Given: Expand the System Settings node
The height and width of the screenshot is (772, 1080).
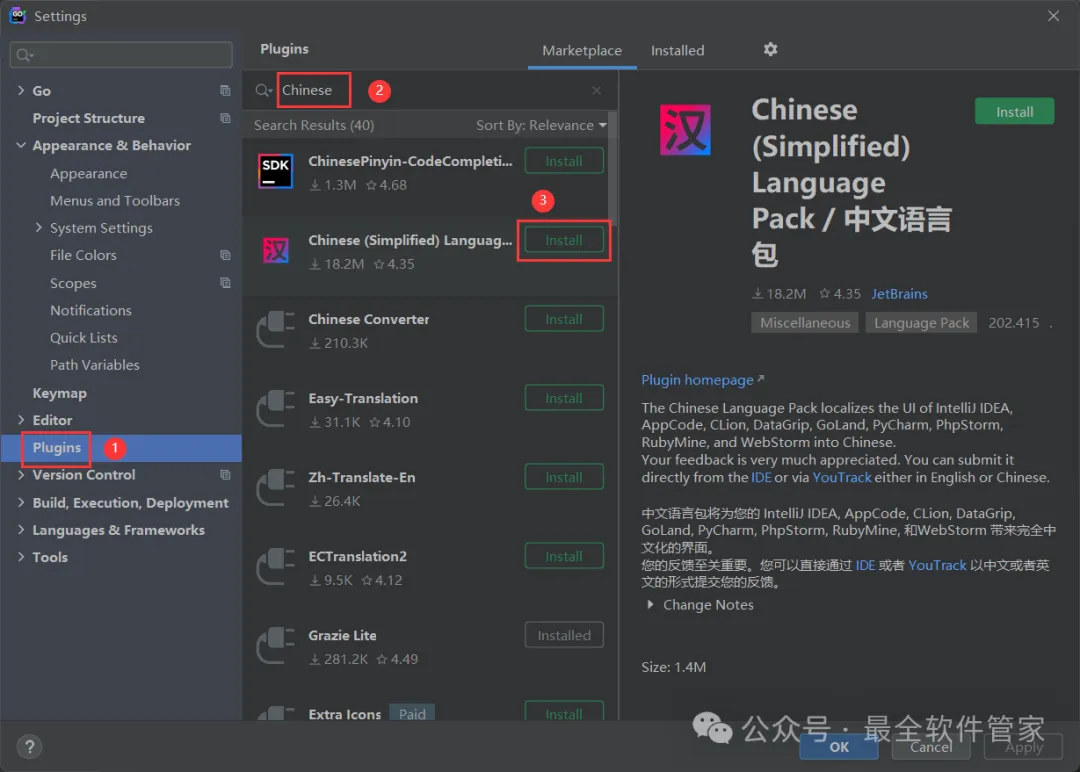Looking at the screenshot, I should (39, 227).
